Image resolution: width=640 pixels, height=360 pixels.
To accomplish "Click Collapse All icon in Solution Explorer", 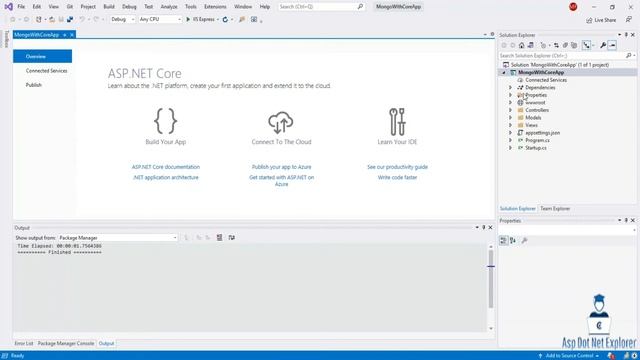I will click(x=565, y=45).
